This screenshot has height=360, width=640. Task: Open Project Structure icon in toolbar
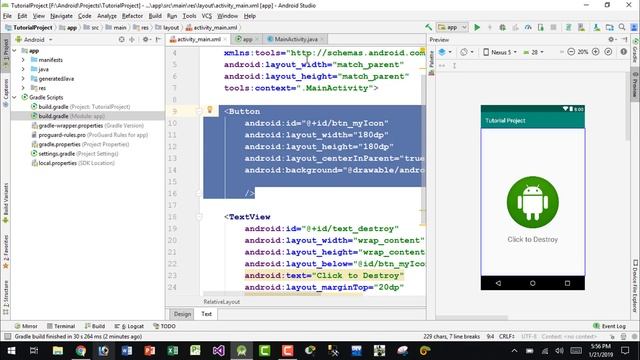(x=609, y=27)
